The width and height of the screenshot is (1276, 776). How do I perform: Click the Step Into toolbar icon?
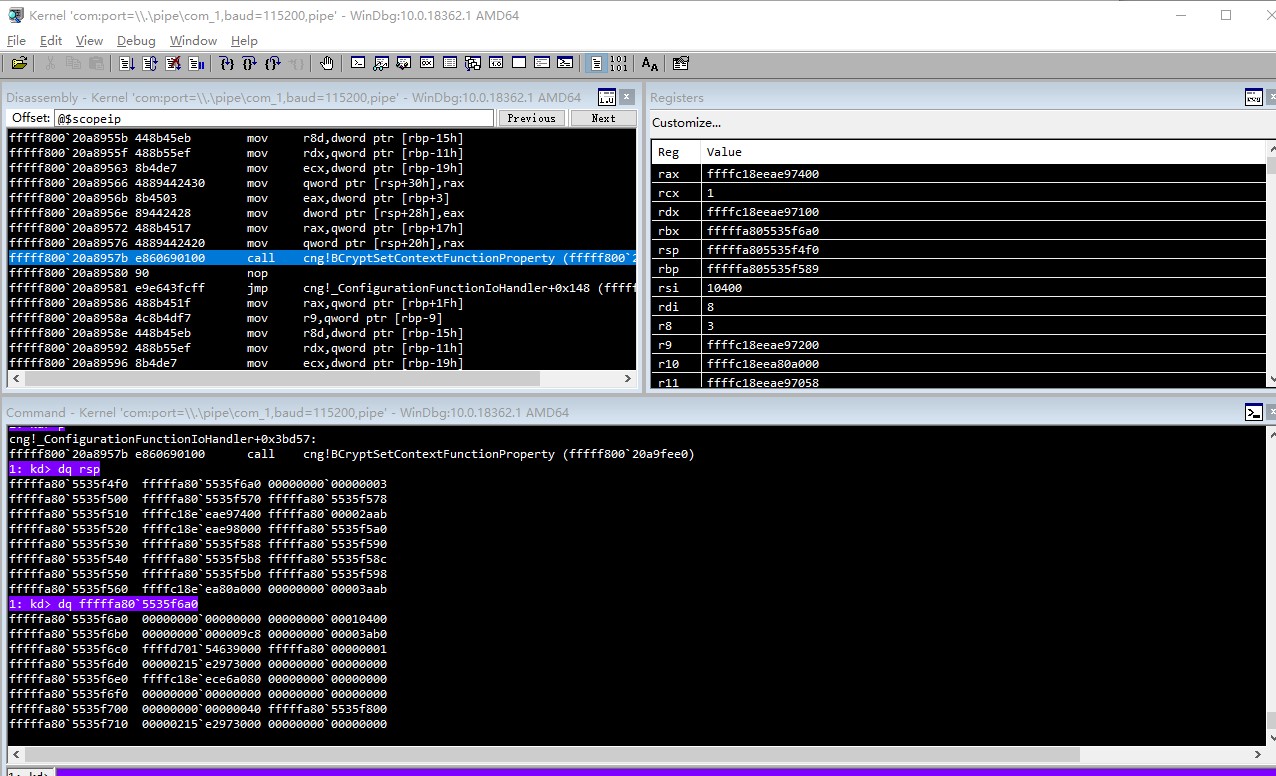pyautogui.click(x=227, y=63)
